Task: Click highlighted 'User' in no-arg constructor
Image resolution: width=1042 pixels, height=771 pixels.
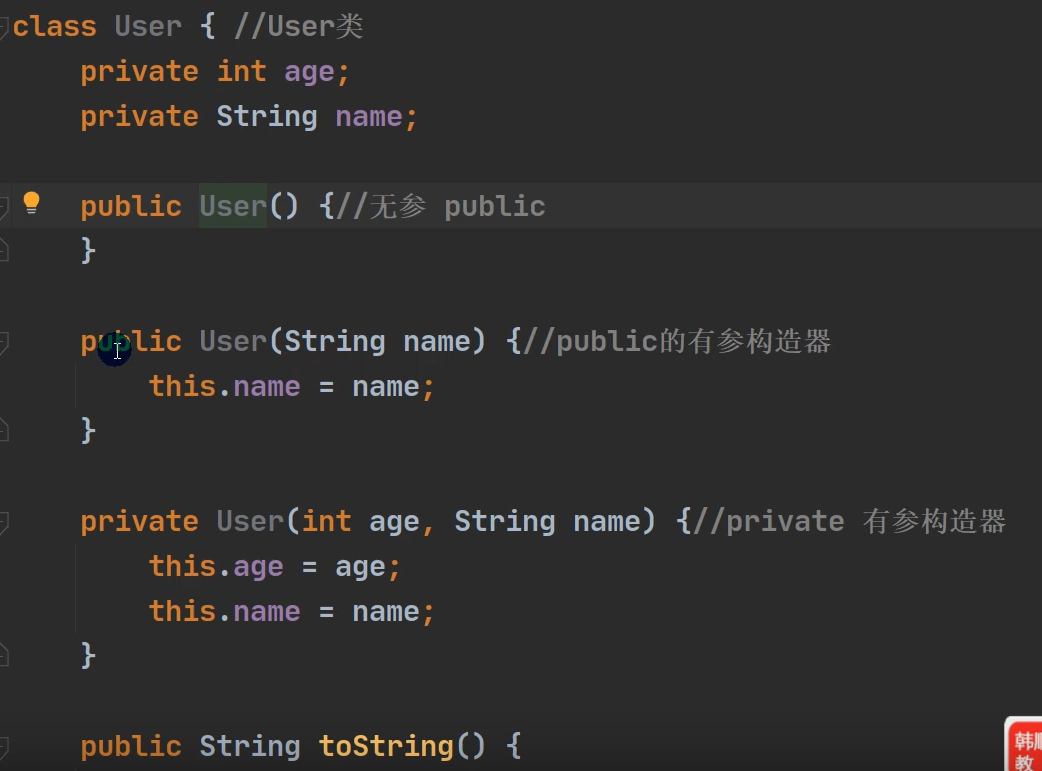Action: click(x=233, y=206)
